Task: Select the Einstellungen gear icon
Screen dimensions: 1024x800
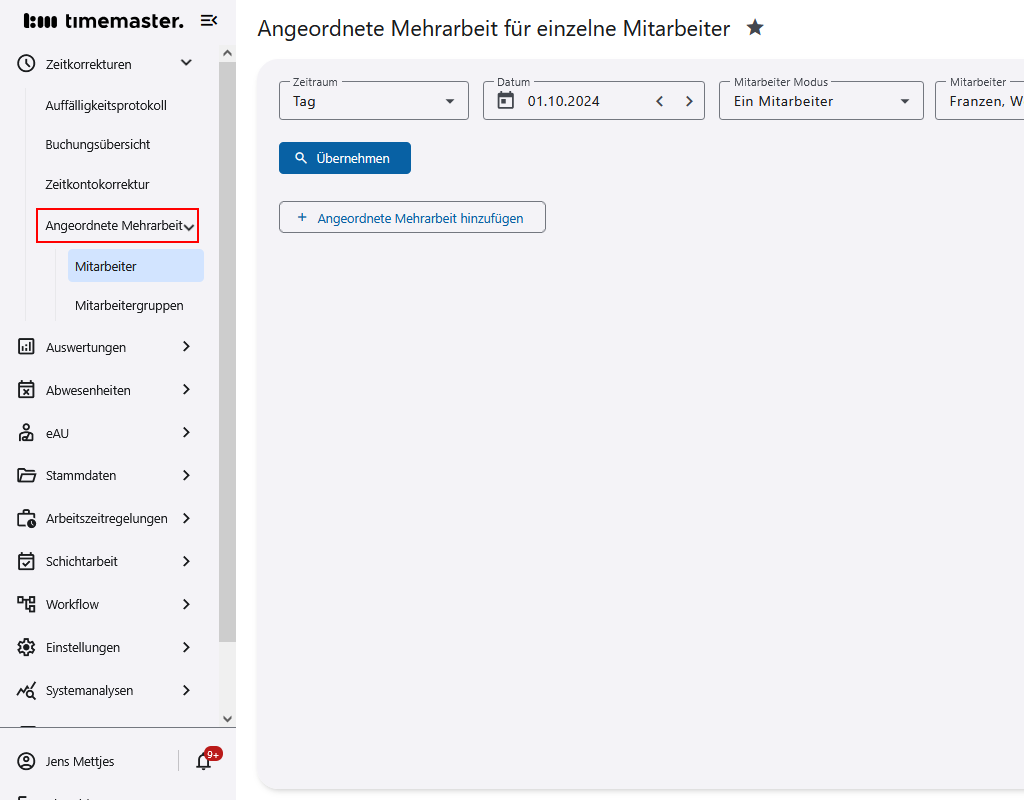Action: (25, 647)
